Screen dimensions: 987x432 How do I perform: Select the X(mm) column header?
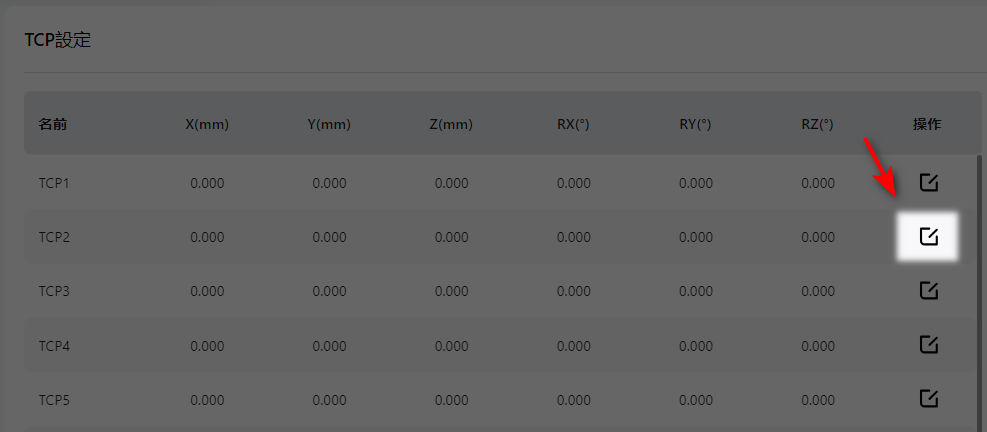click(x=207, y=125)
